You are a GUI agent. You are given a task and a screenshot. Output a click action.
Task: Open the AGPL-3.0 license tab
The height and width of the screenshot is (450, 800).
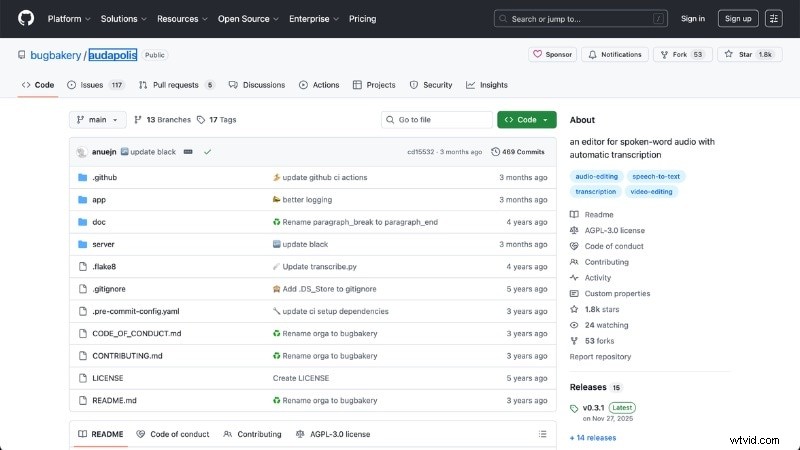333,434
